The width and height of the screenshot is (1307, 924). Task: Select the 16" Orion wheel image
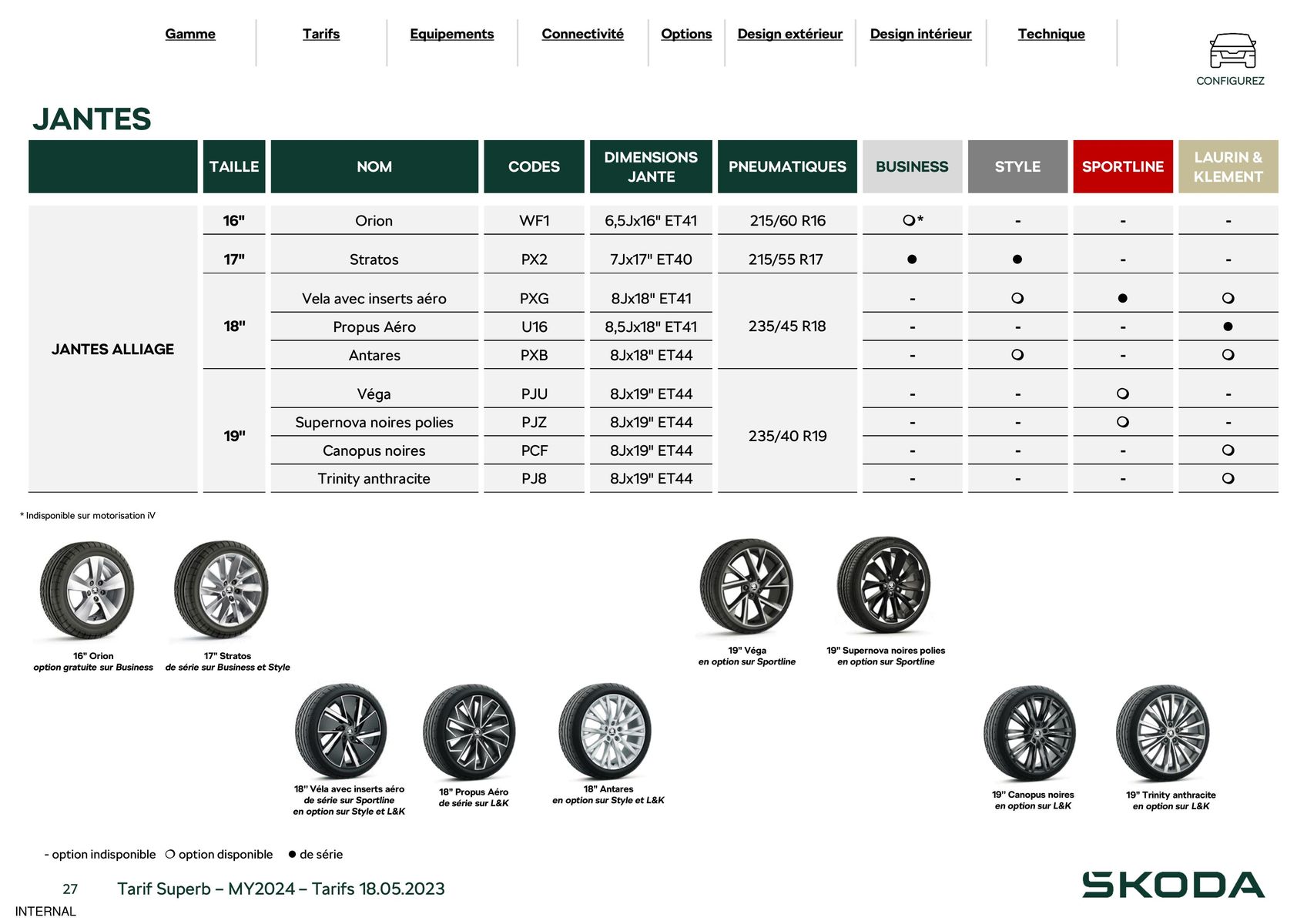click(87, 591)
